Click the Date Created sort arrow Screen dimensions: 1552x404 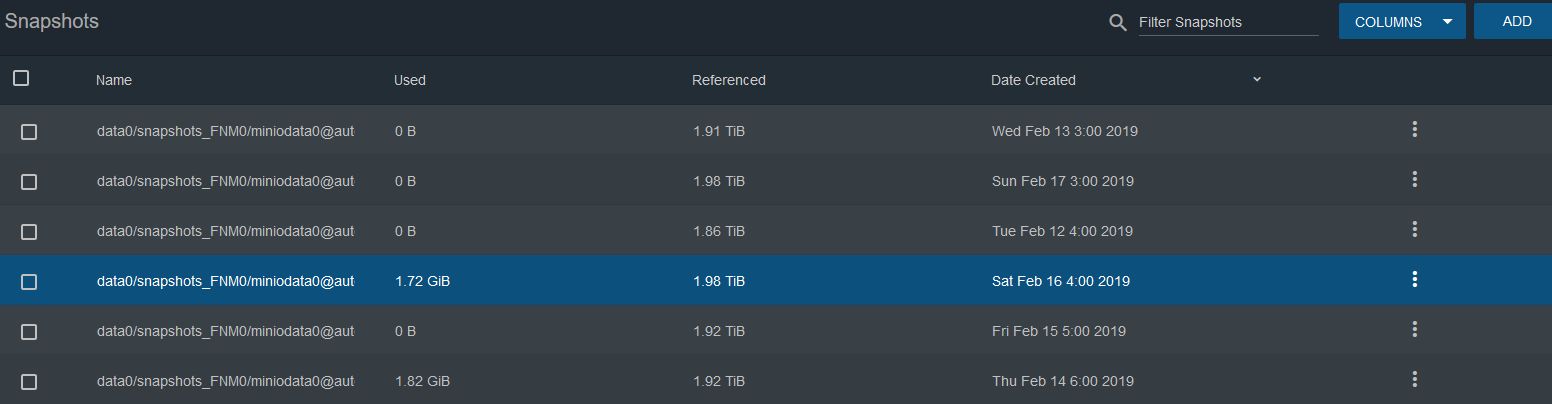(x=1257, y=79)
